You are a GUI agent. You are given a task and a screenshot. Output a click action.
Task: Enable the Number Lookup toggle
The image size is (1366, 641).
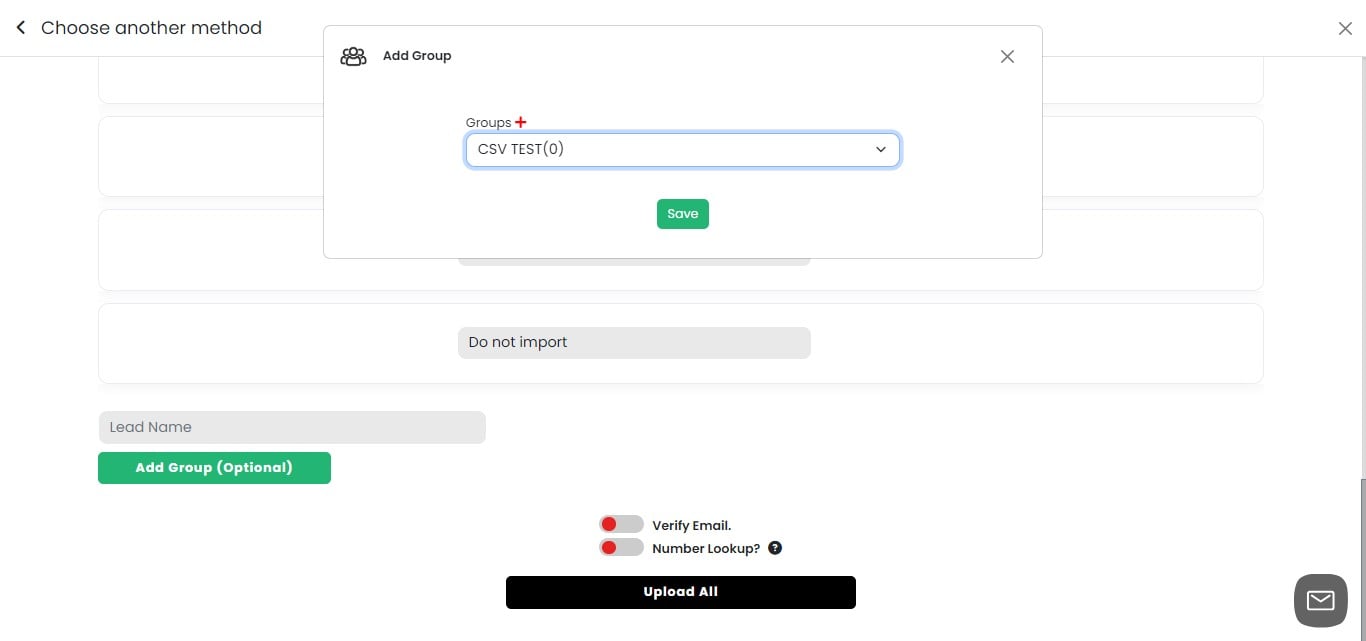pos(621,546)
